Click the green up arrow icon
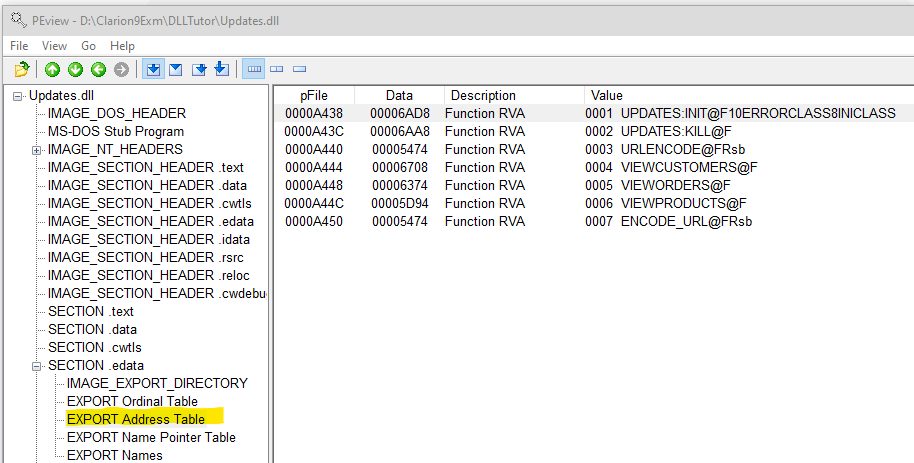 (x=52, y=69)
